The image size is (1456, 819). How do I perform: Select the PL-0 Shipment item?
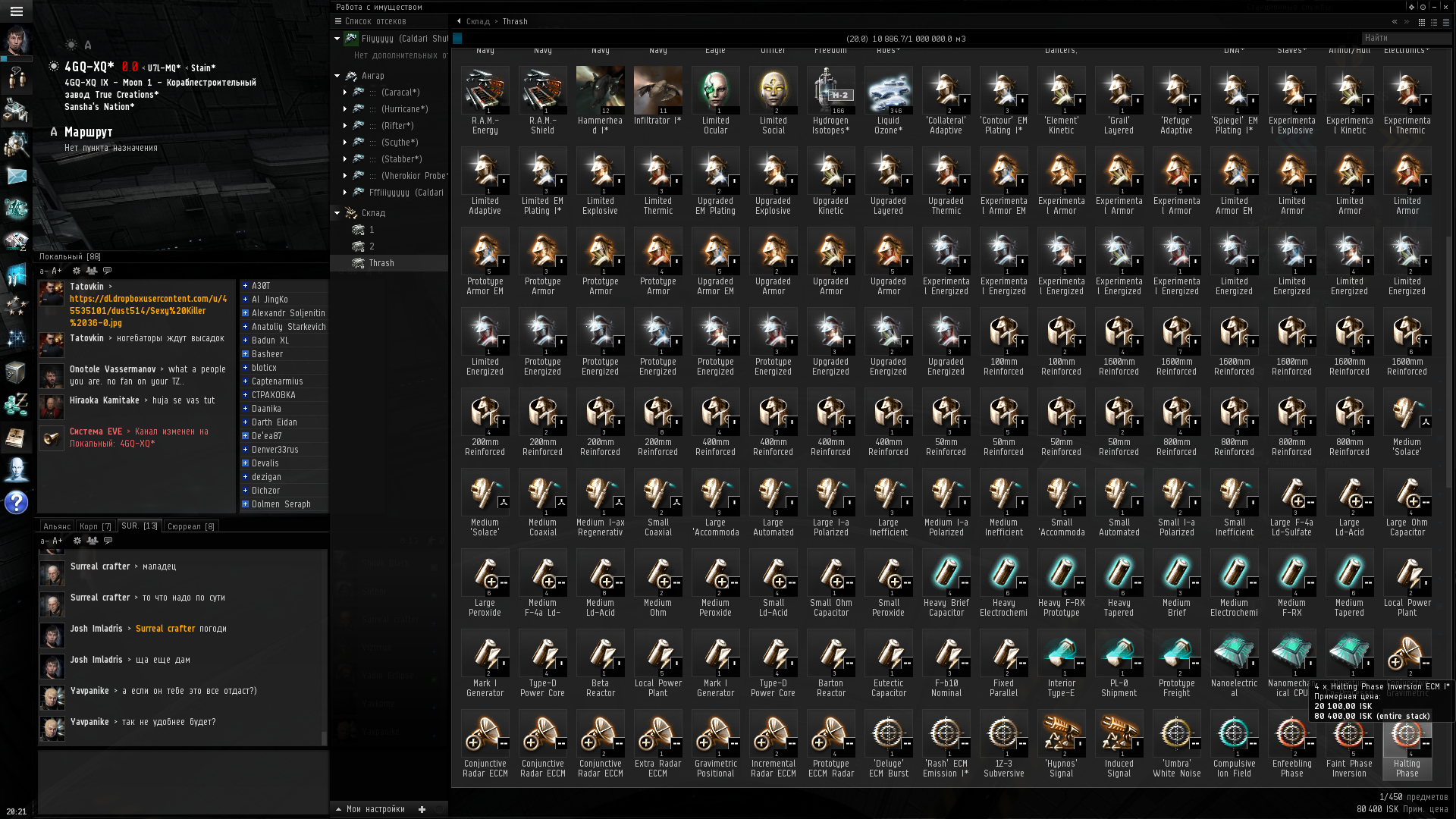(x=1119, y=664)
